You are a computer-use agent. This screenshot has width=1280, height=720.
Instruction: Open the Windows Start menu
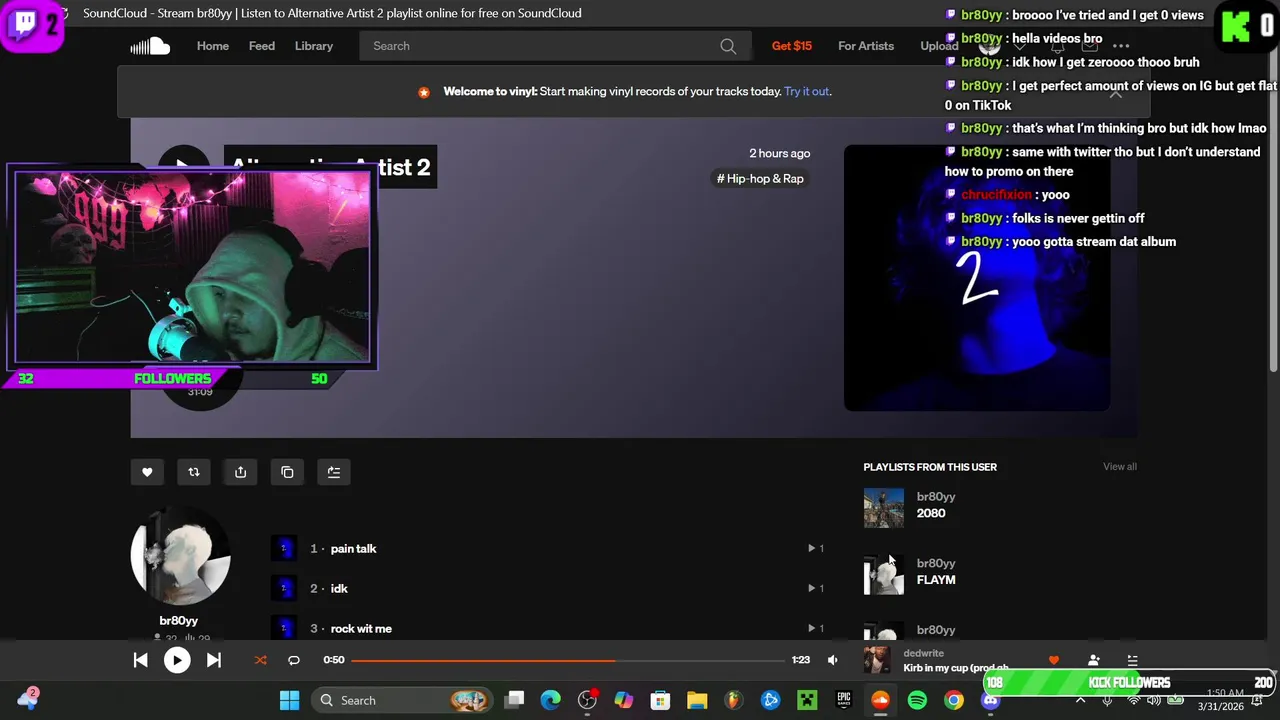(289, 700)
